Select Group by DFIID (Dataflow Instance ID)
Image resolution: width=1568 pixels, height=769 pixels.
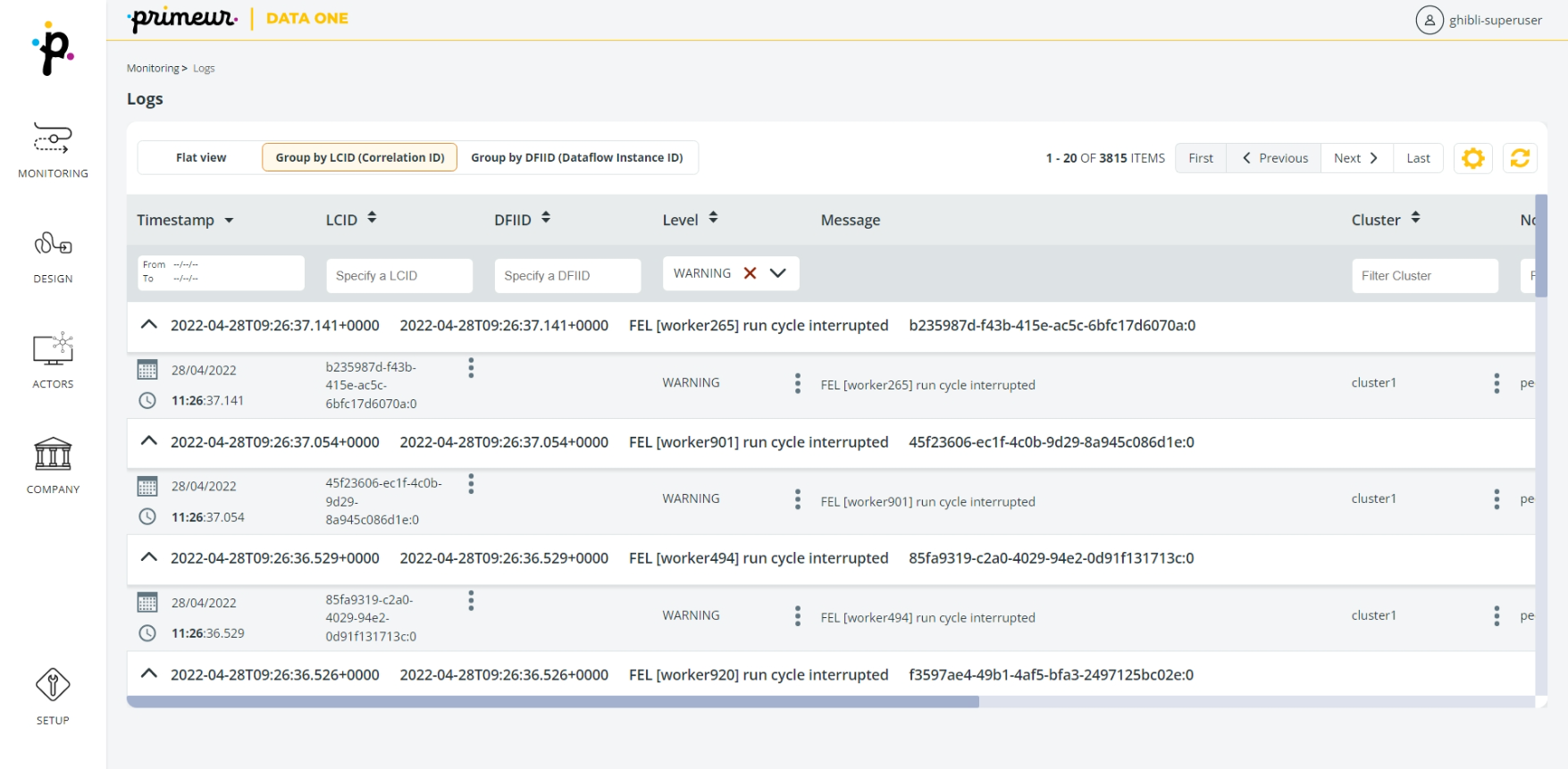576,158
